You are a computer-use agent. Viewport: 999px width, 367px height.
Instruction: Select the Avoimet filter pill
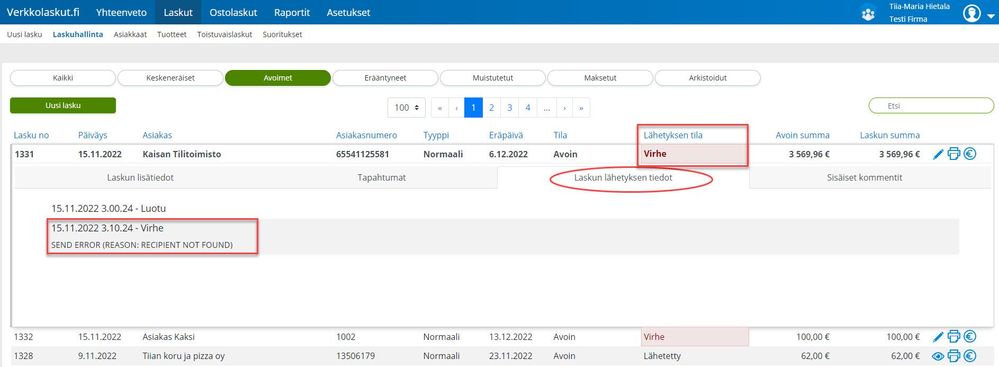pos(278,78)
